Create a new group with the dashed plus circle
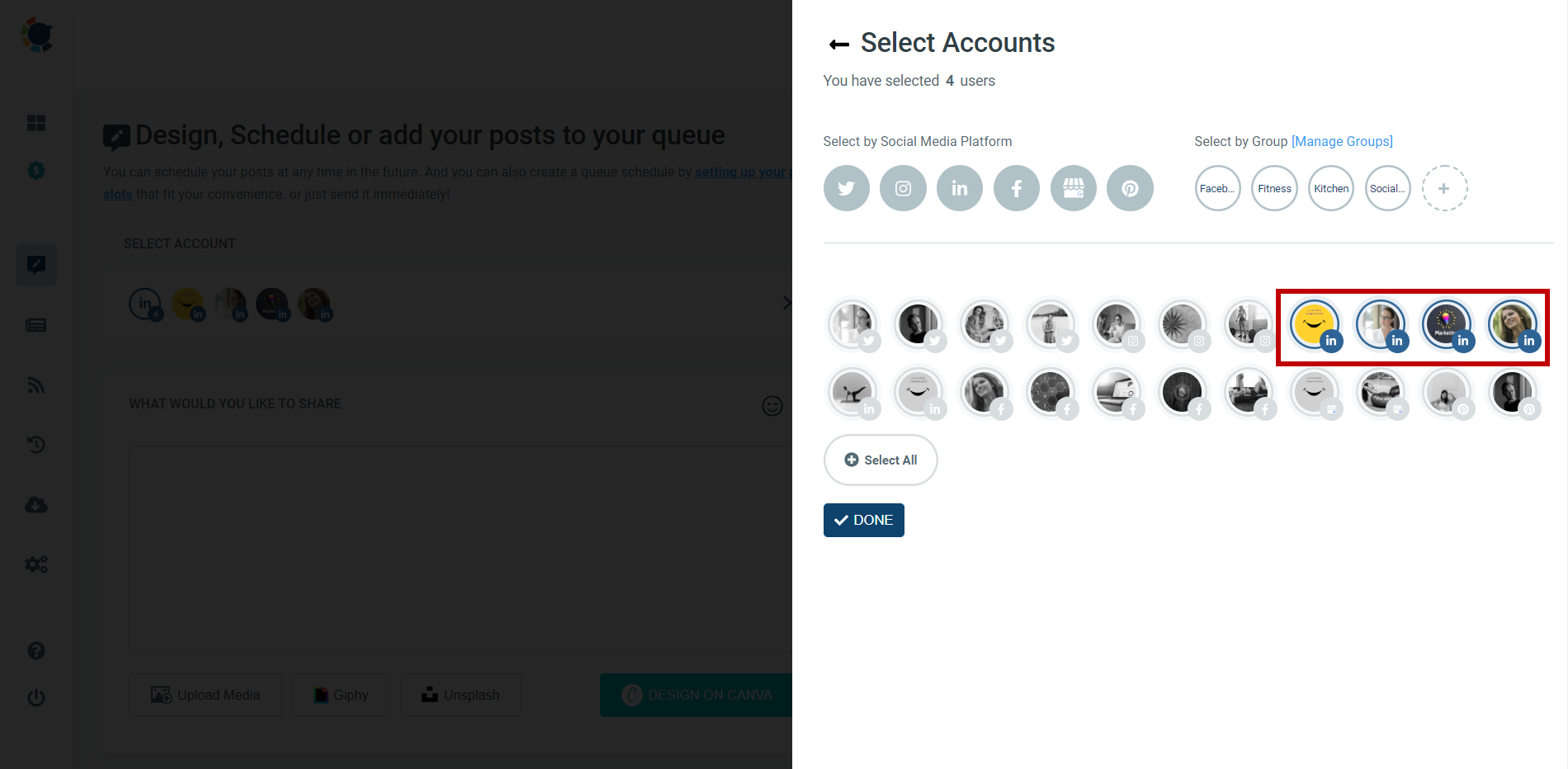The image size is (1568, 769). click(x=1444, y=188)
